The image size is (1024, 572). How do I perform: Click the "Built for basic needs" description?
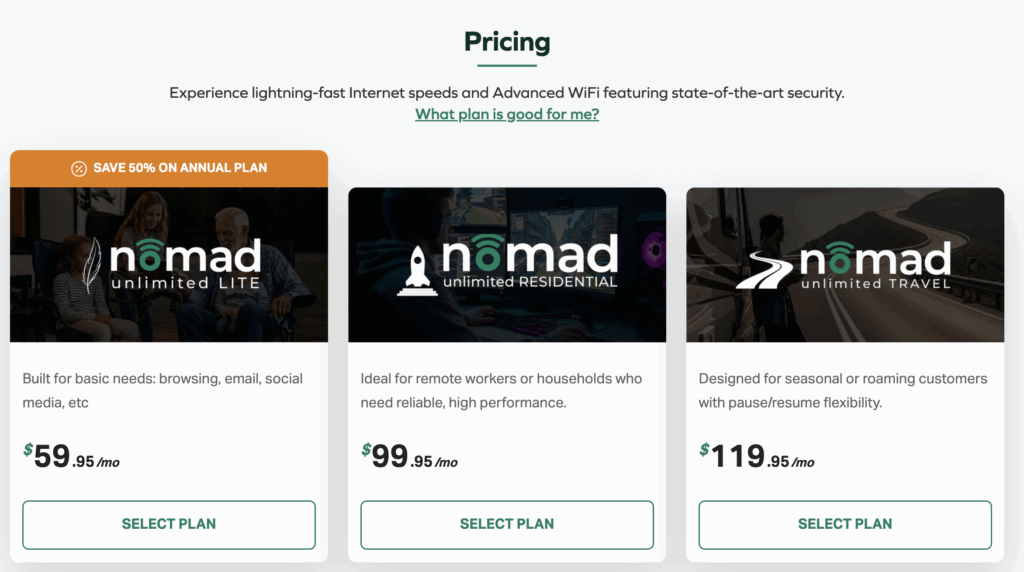click(163, 390)
